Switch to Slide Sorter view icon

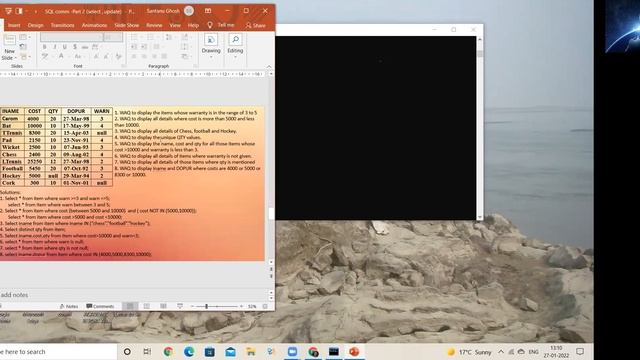coord(147,306)
